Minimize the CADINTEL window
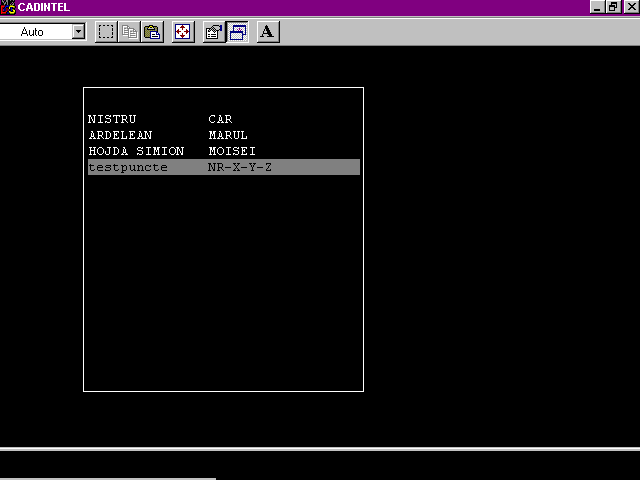Screen dimensions: 640x480 point(597,7)
